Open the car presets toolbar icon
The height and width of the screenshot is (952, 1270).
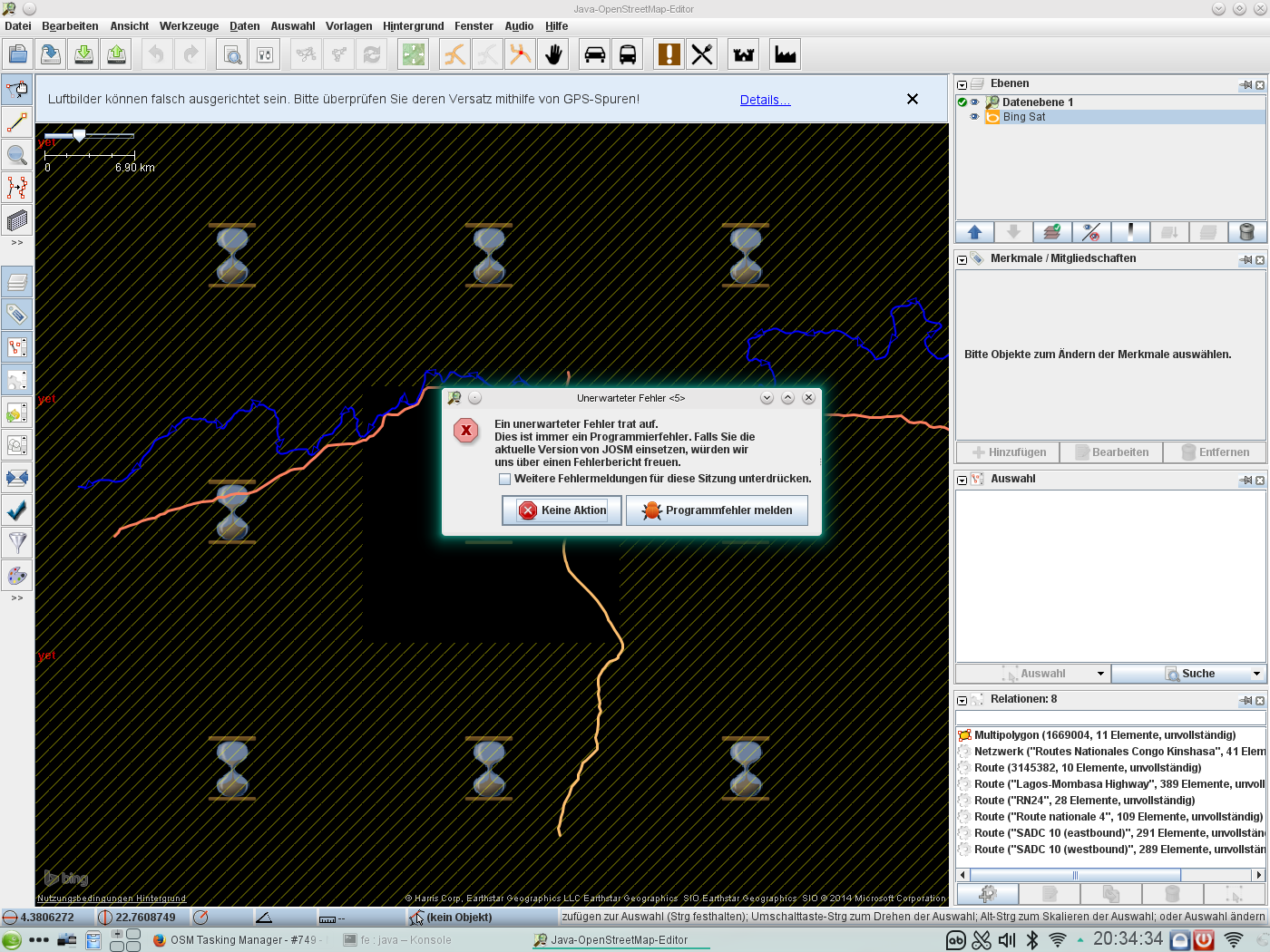coord(594,54)
